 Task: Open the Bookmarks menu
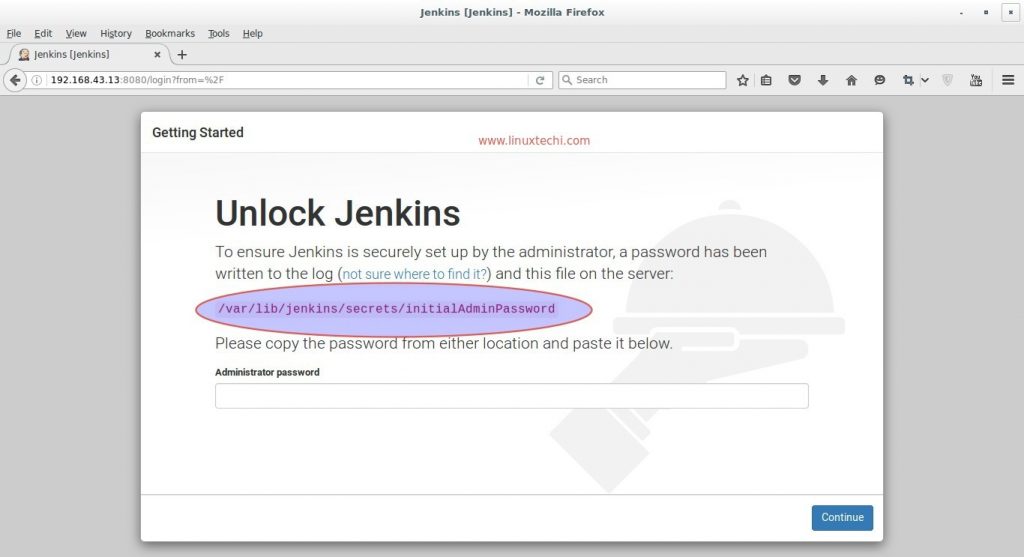click(170, 33)
